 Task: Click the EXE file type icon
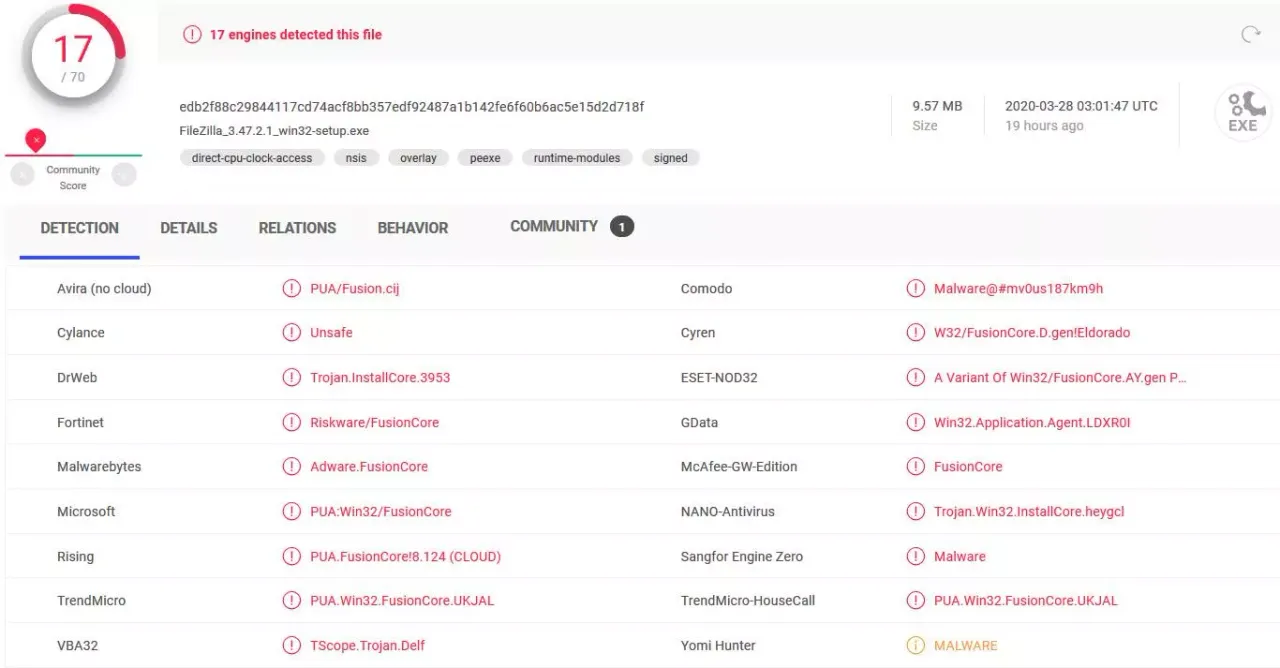pyautogui.click(x=1243, y=112)
